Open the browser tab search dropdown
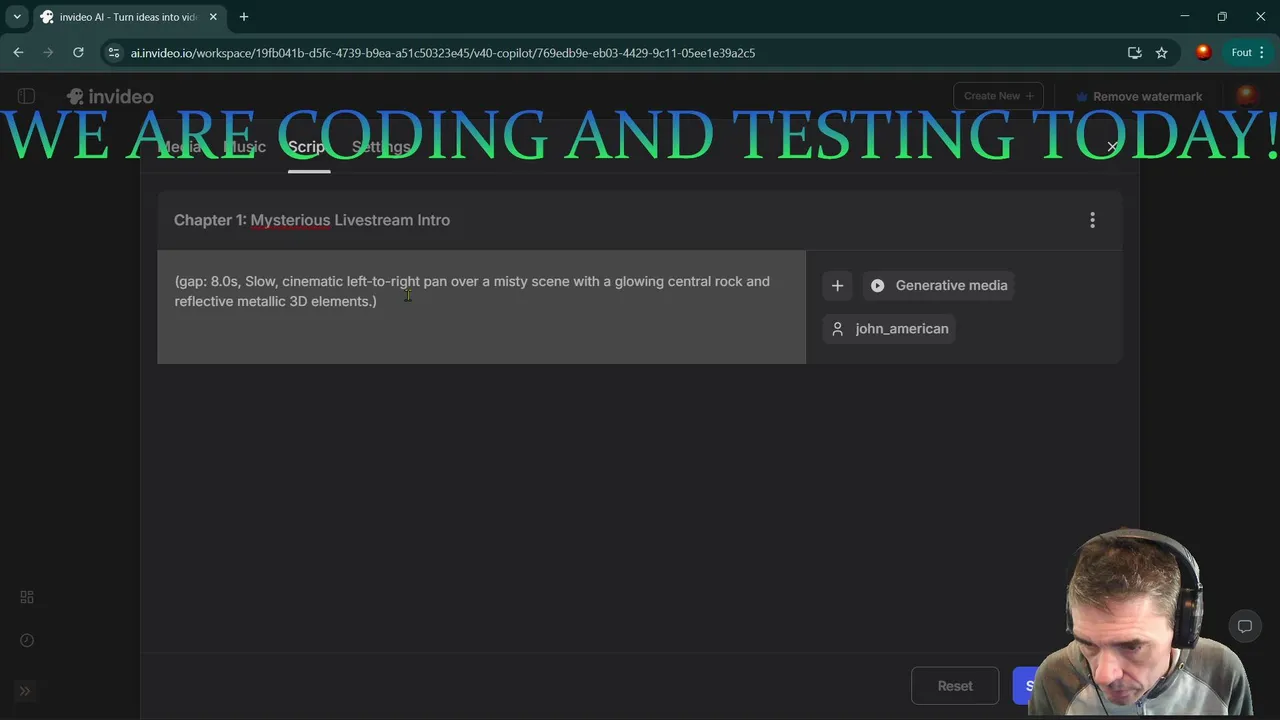Image resolution: width=1280 pixels, height=720 pixels. click(17, 17)
